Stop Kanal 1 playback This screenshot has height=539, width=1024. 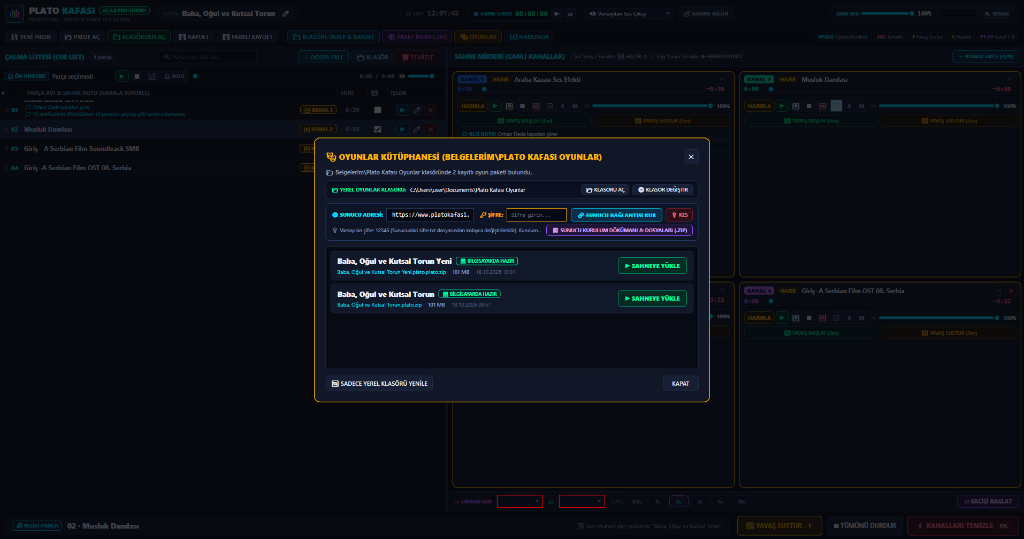point(522,106)
